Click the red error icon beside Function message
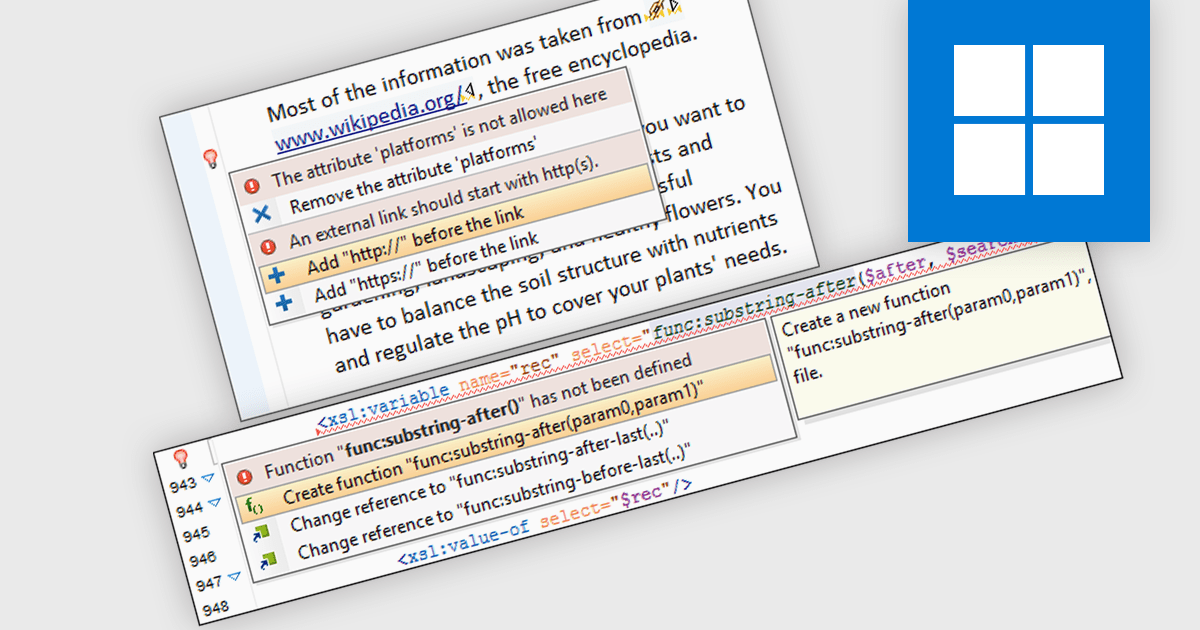Screen dimensions: 1200x630 point(243,475)
